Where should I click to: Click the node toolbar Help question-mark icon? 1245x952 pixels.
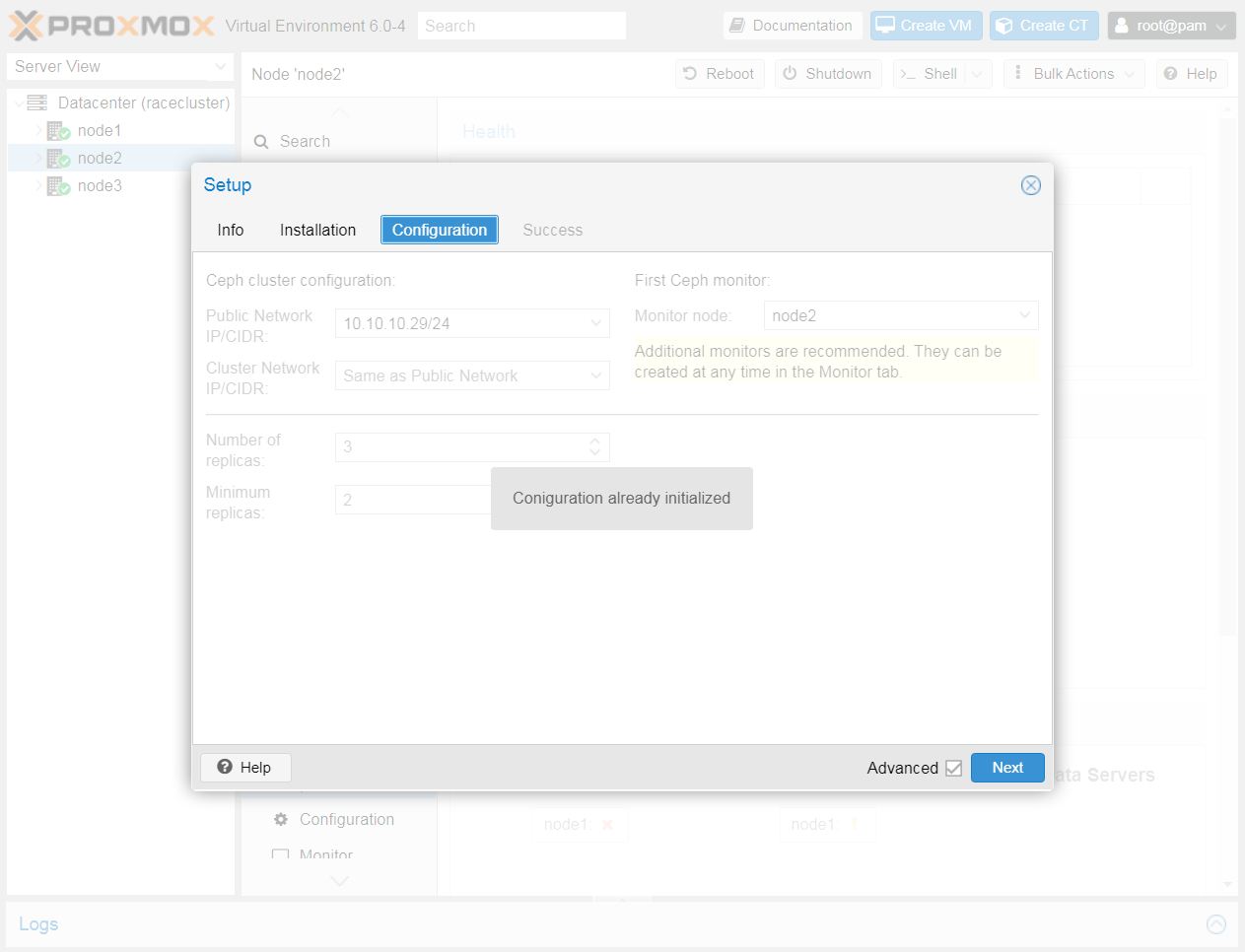pos(1171,74)
